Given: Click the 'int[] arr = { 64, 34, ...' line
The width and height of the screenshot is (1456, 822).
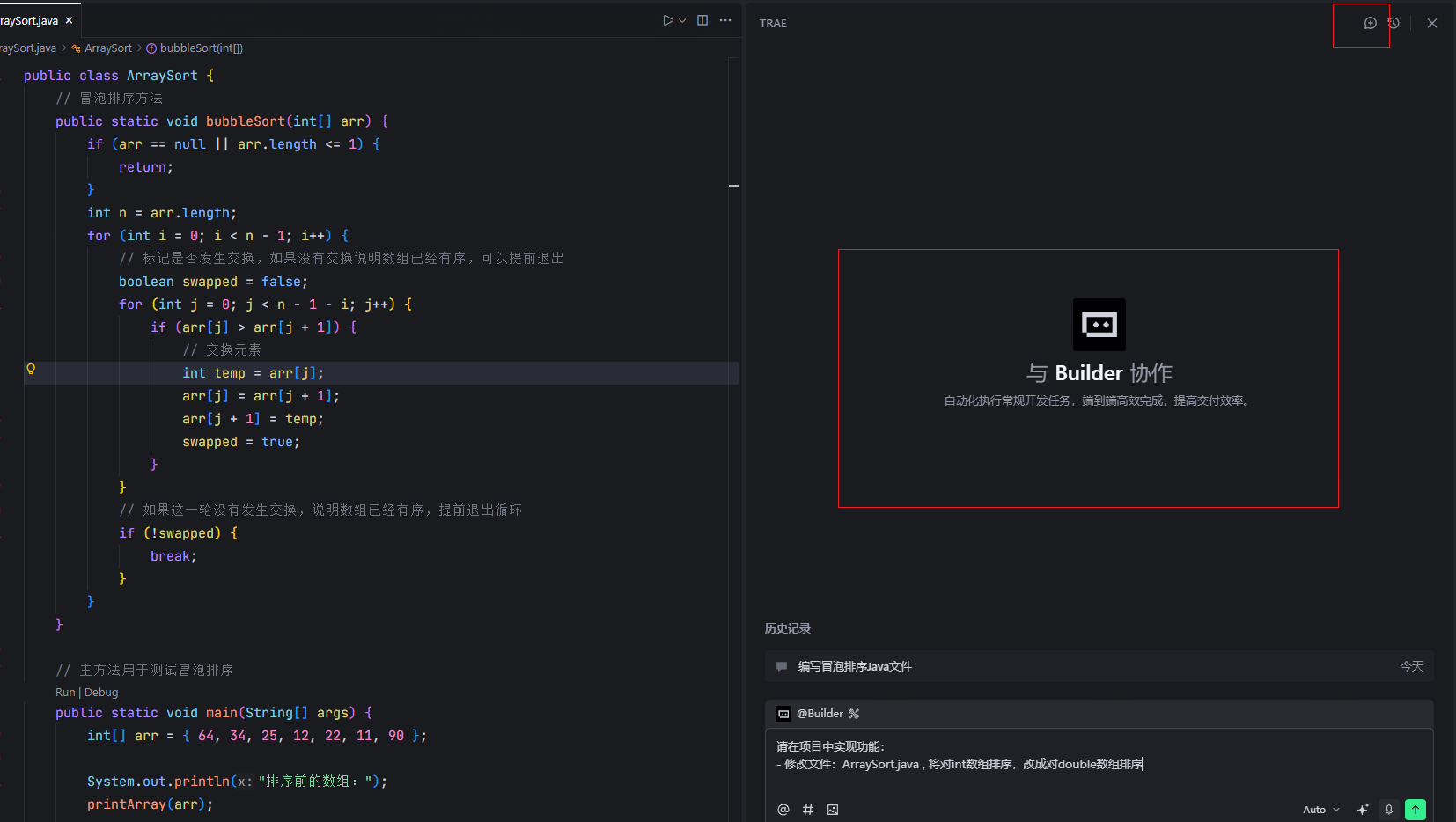Looking at the screenshot, I should coord(257,736).
